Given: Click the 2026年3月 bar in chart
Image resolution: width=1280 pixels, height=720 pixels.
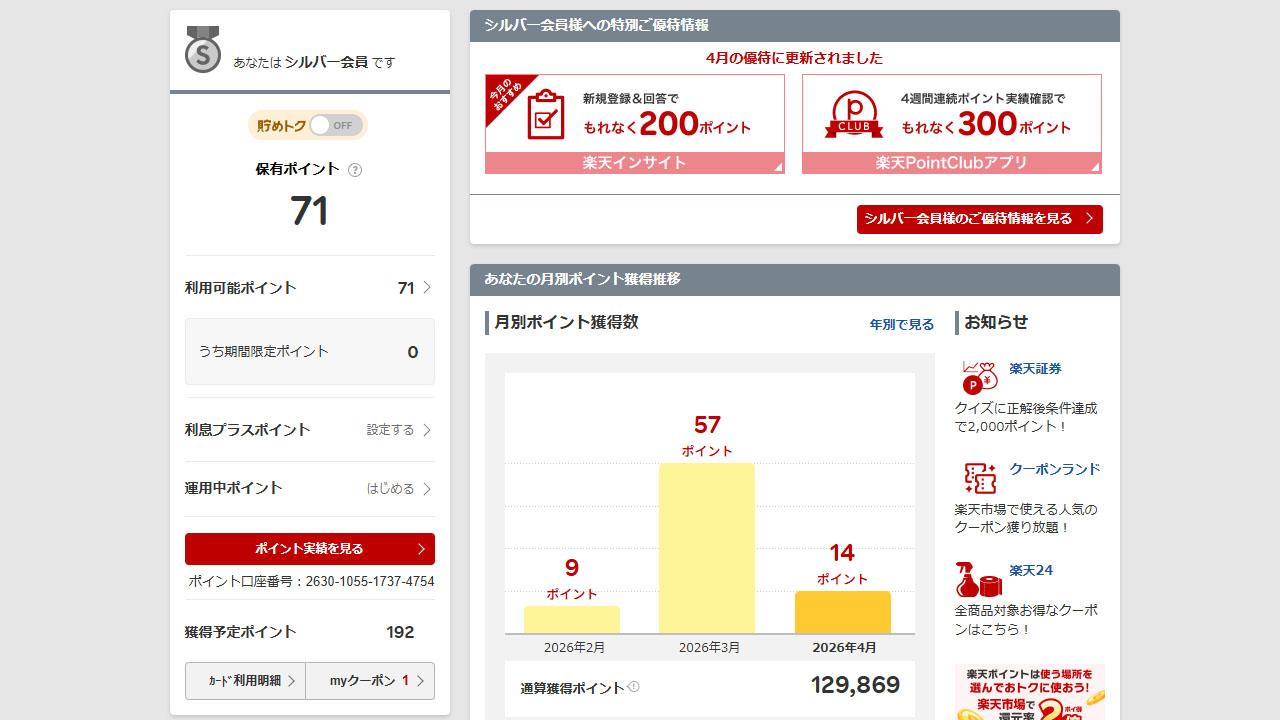Looking at the screenshot, I should point(707,548).
